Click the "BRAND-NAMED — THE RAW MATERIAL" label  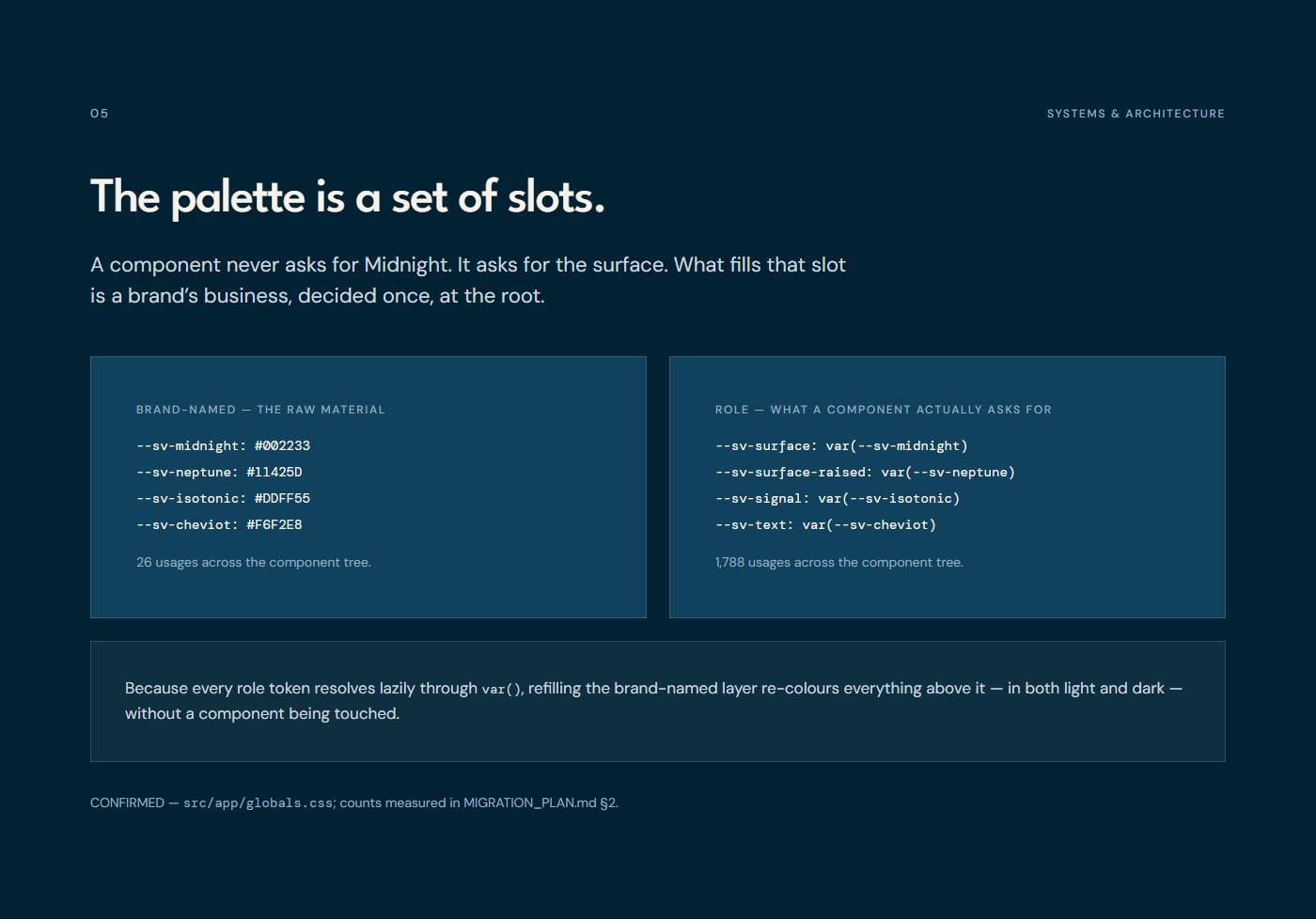tap(260, 410)
